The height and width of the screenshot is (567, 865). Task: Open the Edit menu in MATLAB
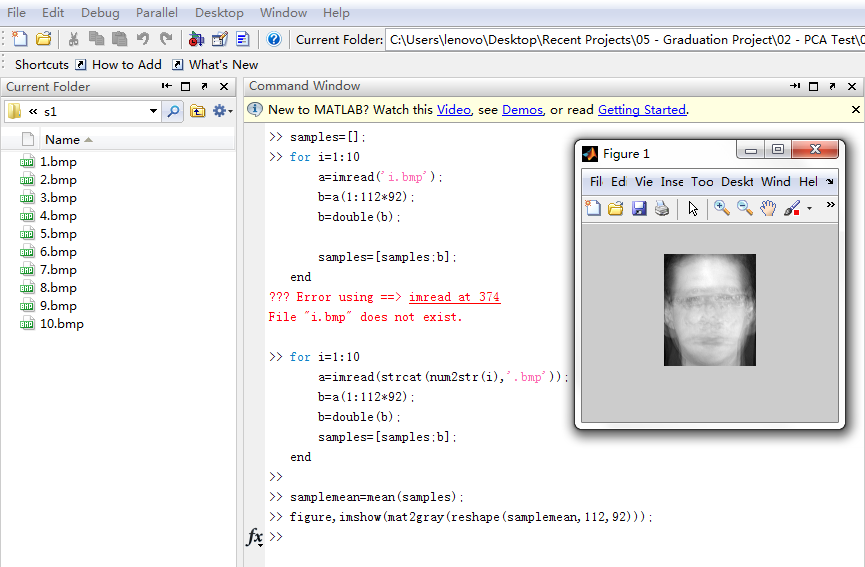(x=53, y=12)
